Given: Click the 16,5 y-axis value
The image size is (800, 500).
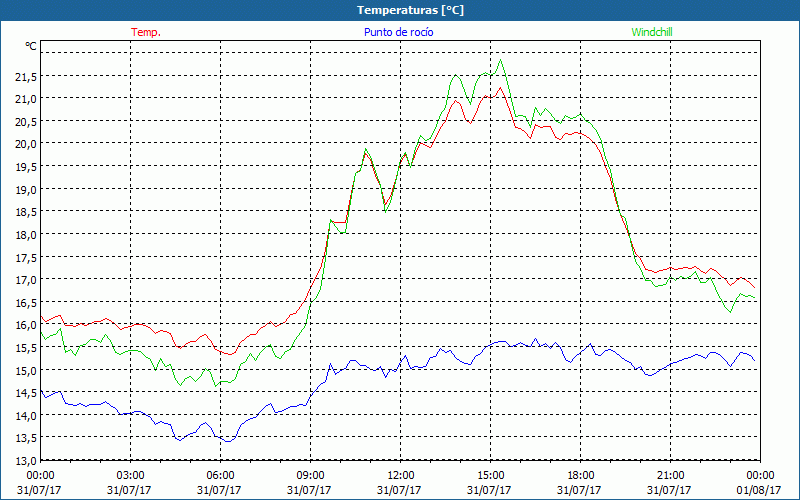Looking at the screenshot, I should (26, 303).
